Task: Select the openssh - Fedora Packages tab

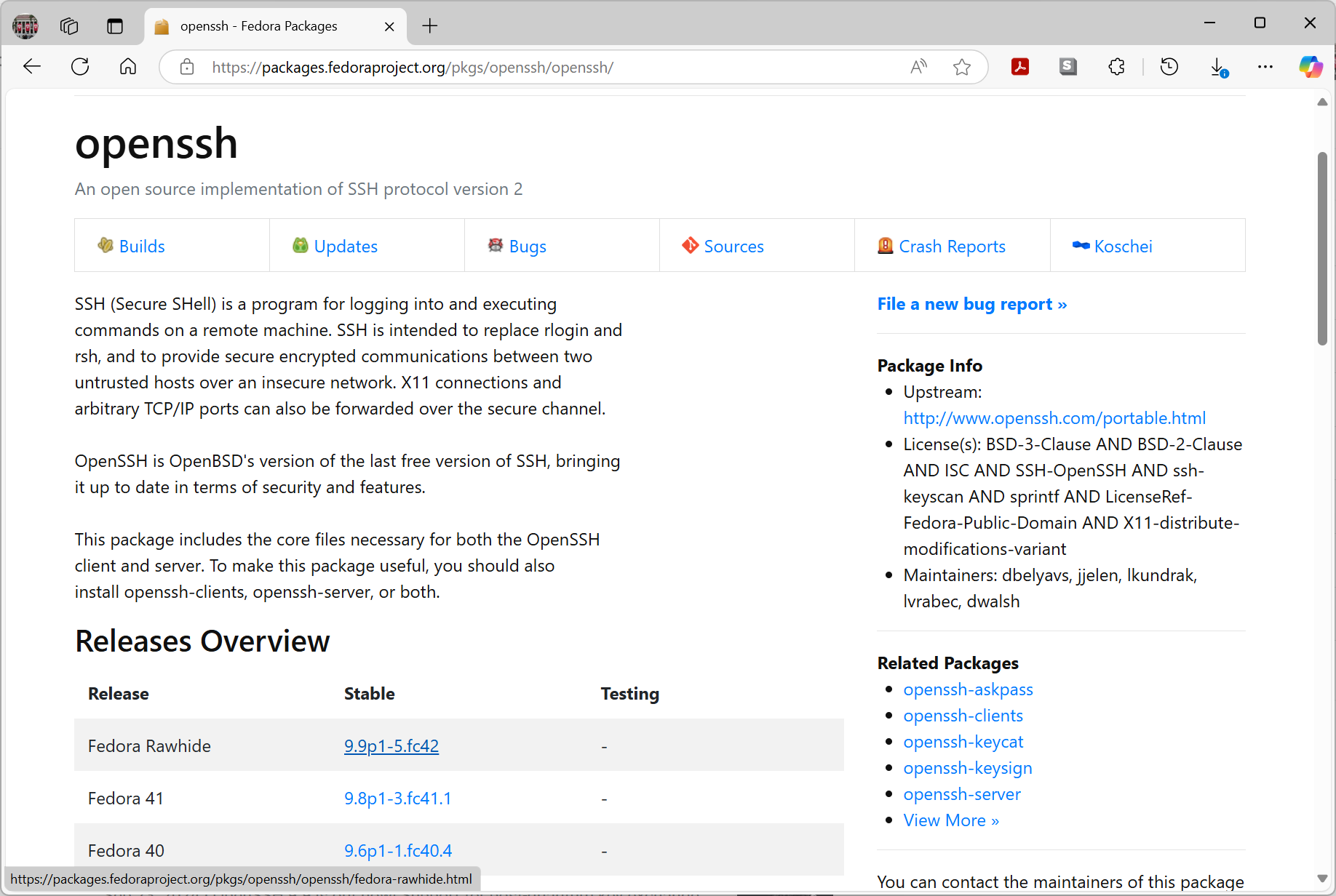Action: (258, 25)
